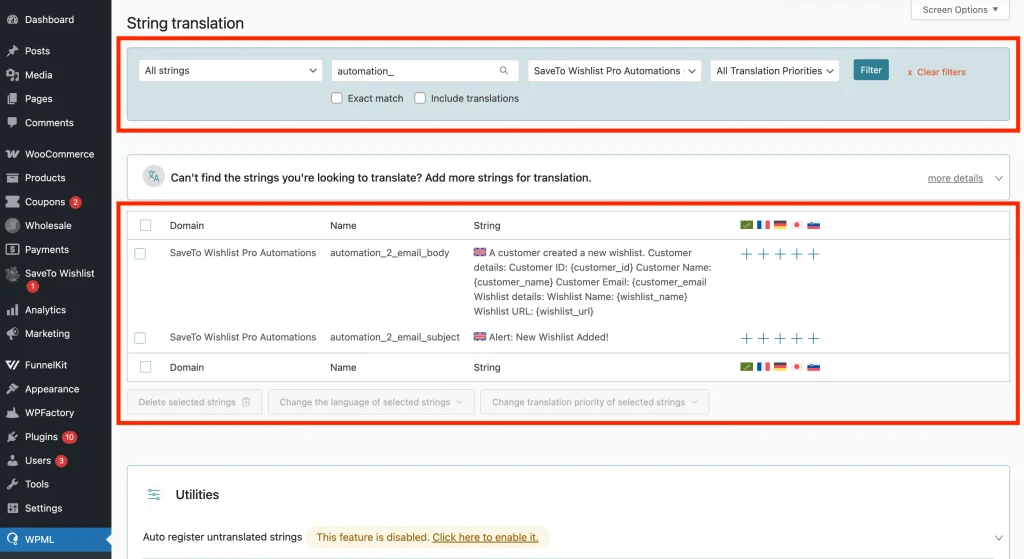Viewport: 1024px width, 559px height.
Task: Open Coupons in the sidebar
Action: pyautogui.click(x=44, y=202)
